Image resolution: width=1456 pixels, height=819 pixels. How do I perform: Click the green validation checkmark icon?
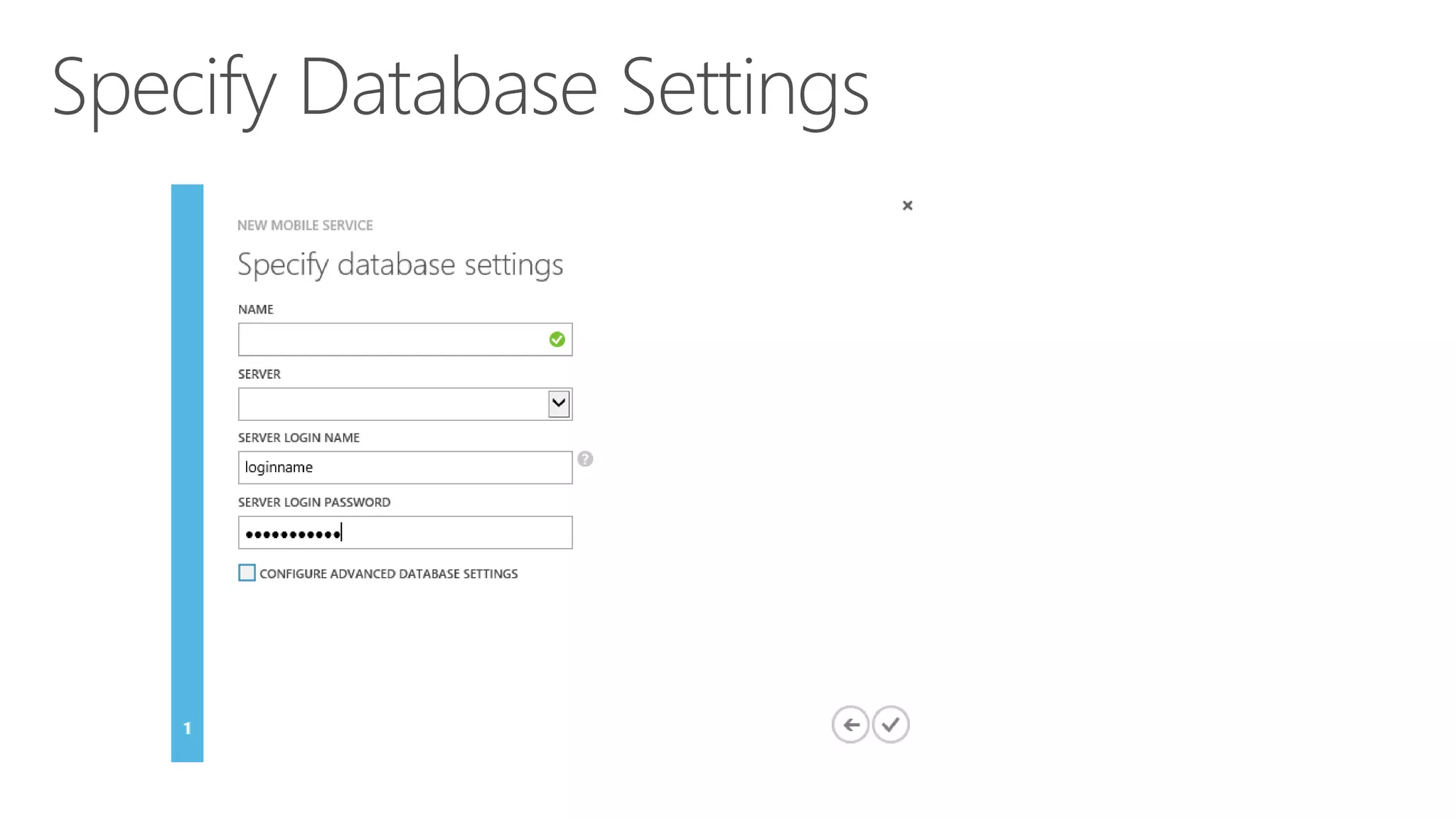(557, 340)
